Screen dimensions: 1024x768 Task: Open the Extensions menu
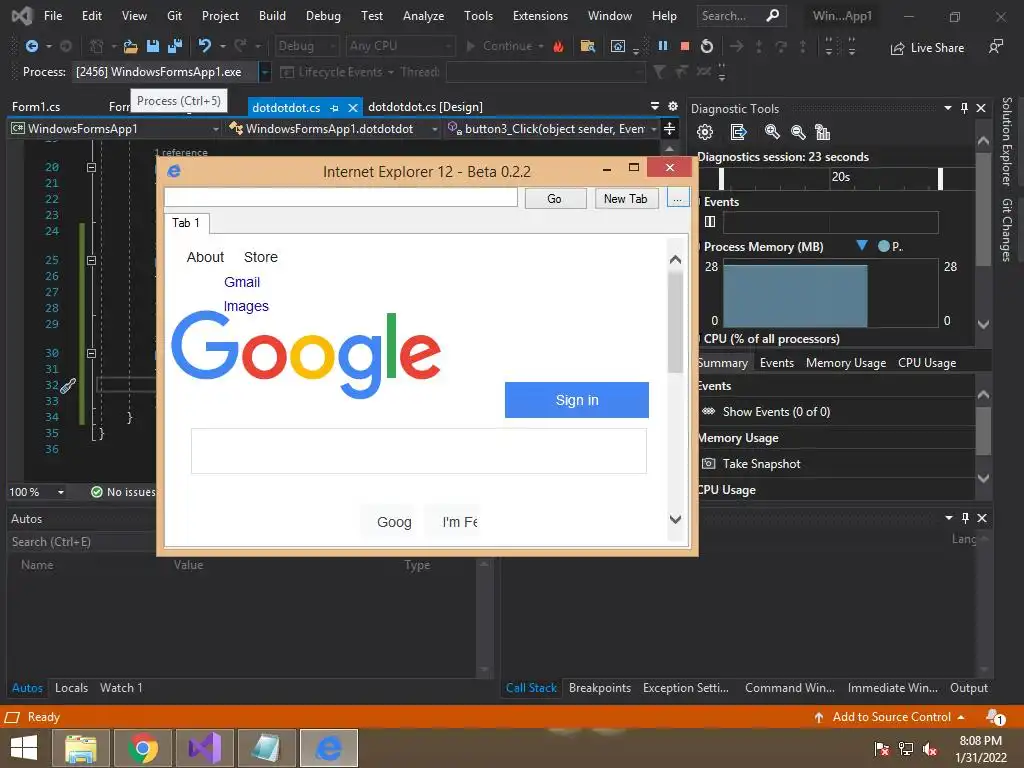coord(540,16)
